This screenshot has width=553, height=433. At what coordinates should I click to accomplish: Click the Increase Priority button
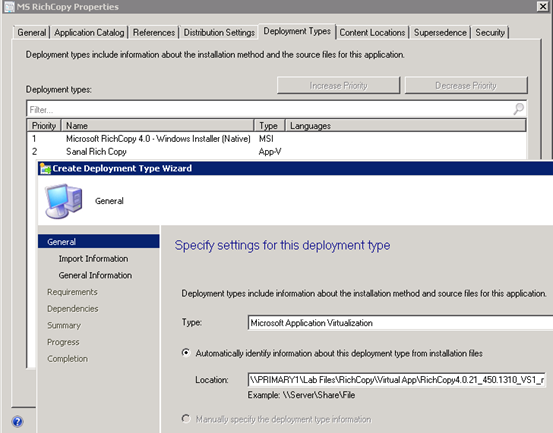(339, 85)
